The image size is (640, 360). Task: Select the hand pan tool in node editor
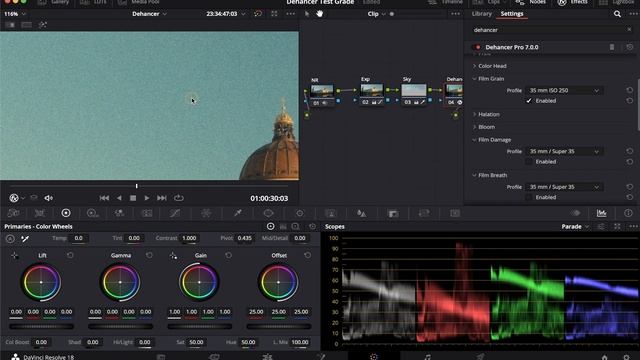(320, 14)
